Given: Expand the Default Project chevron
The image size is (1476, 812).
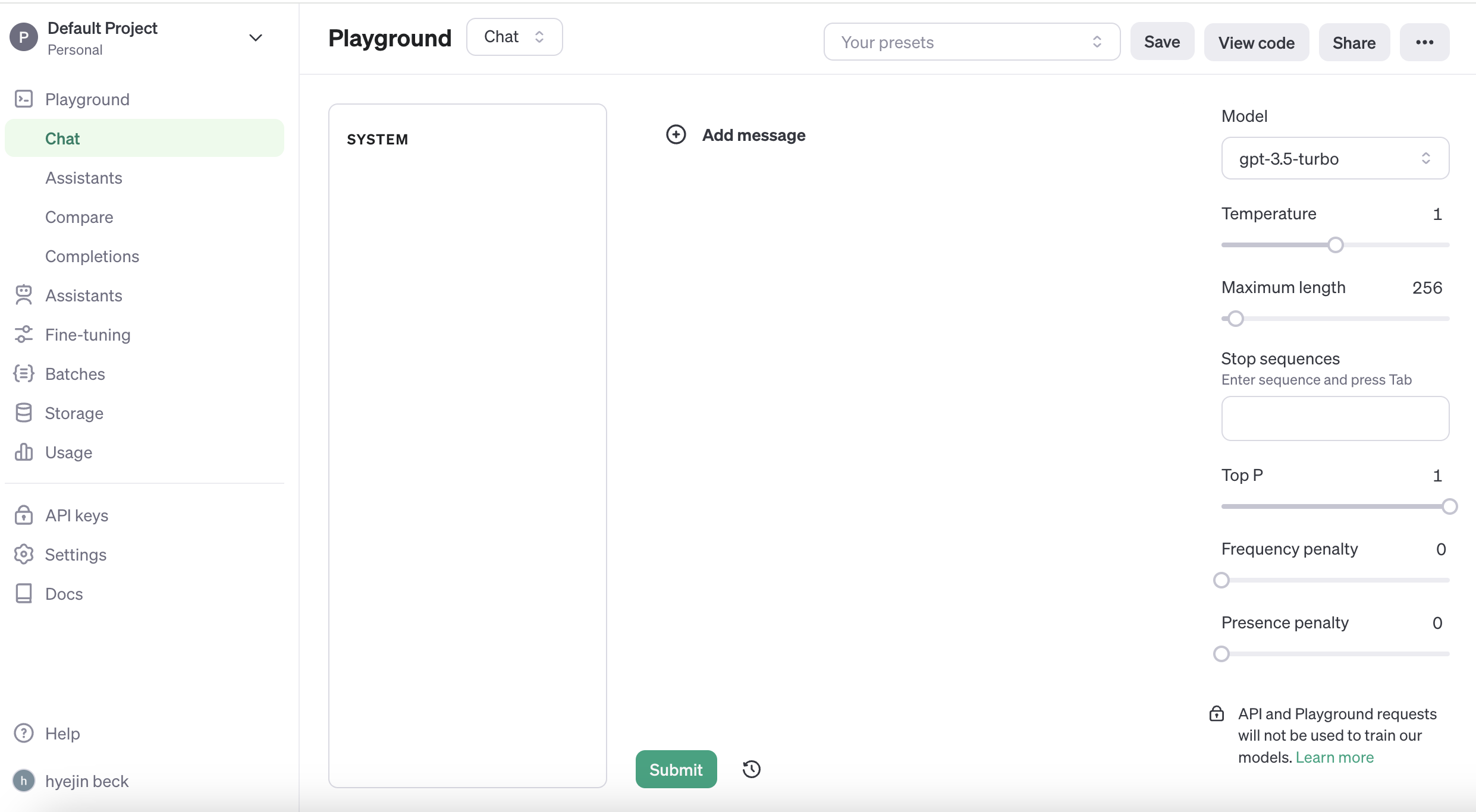Looking at the screenshot, I should click(x=256, y=38).
